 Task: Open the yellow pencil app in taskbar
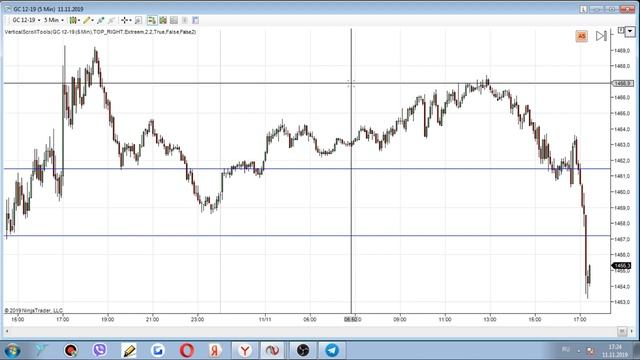129,350
